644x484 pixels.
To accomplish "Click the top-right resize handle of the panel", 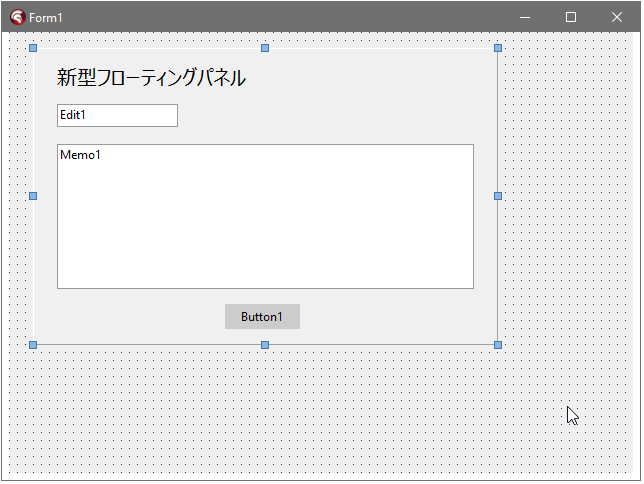I will [x=498, y=48].
